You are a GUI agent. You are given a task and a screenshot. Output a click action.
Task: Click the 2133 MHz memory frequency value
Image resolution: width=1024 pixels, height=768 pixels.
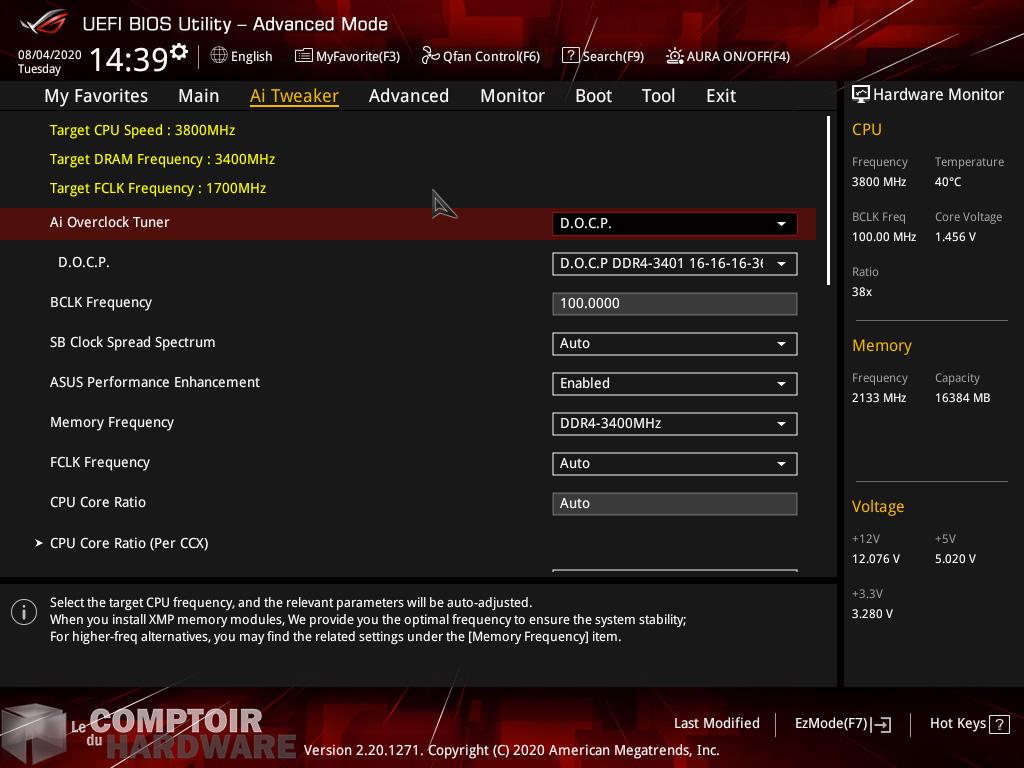879,398
